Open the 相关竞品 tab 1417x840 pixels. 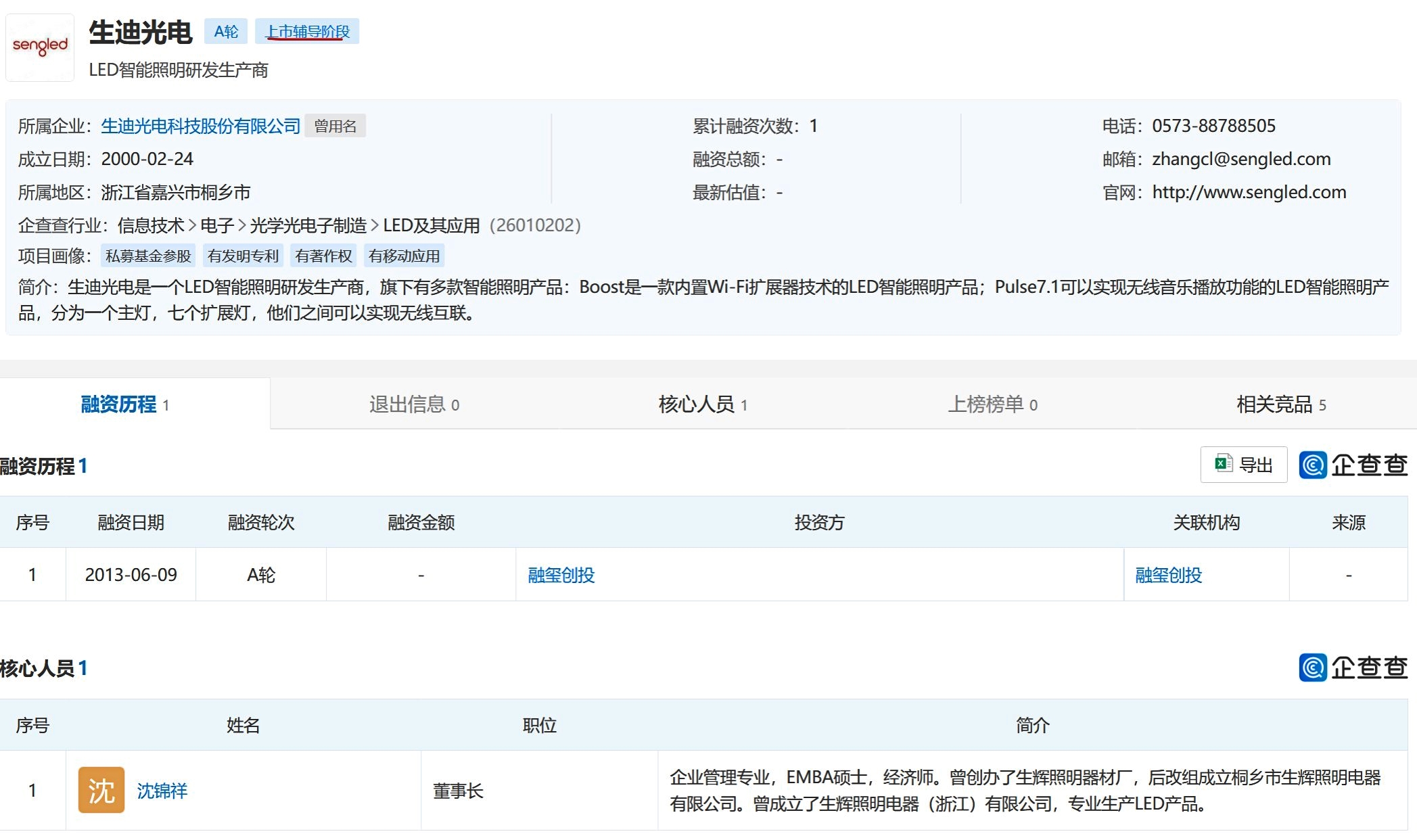click(1280, 404)
